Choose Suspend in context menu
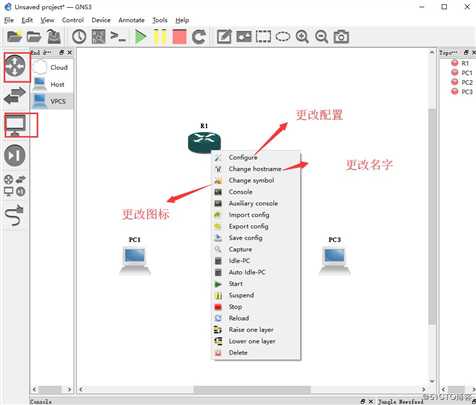 256,295
